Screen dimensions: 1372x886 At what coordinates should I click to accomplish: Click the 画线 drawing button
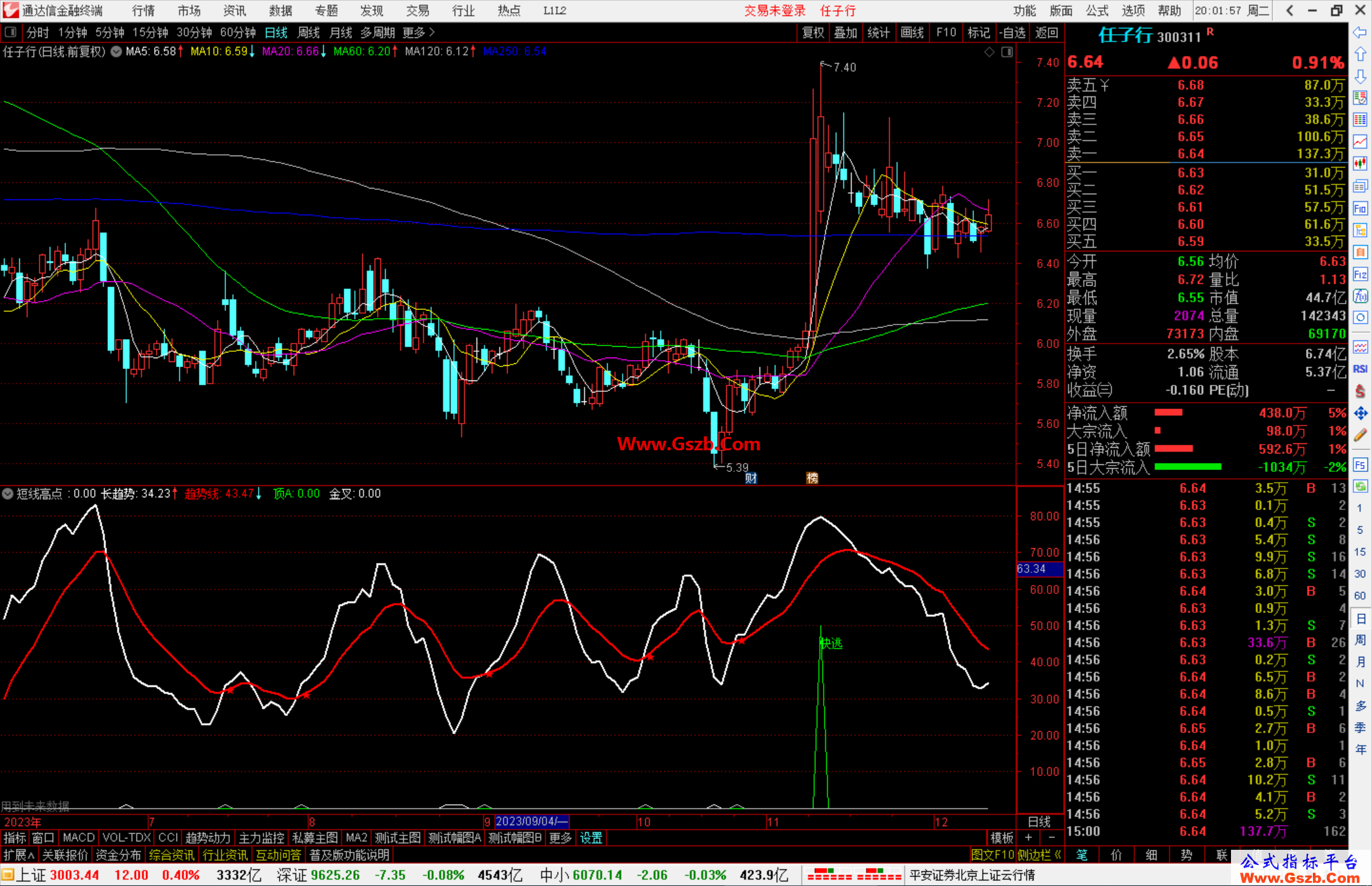(912, 32)
